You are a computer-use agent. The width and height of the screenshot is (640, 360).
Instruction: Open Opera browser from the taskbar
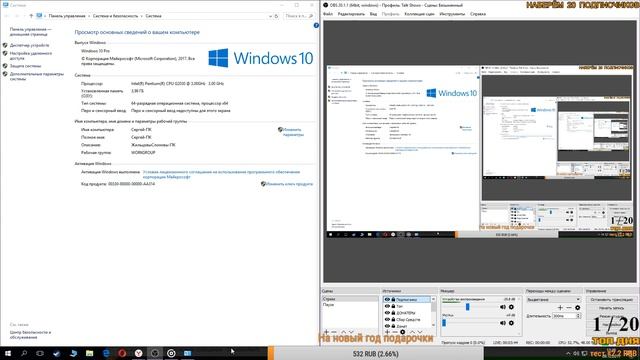click(x=122, y=353)
